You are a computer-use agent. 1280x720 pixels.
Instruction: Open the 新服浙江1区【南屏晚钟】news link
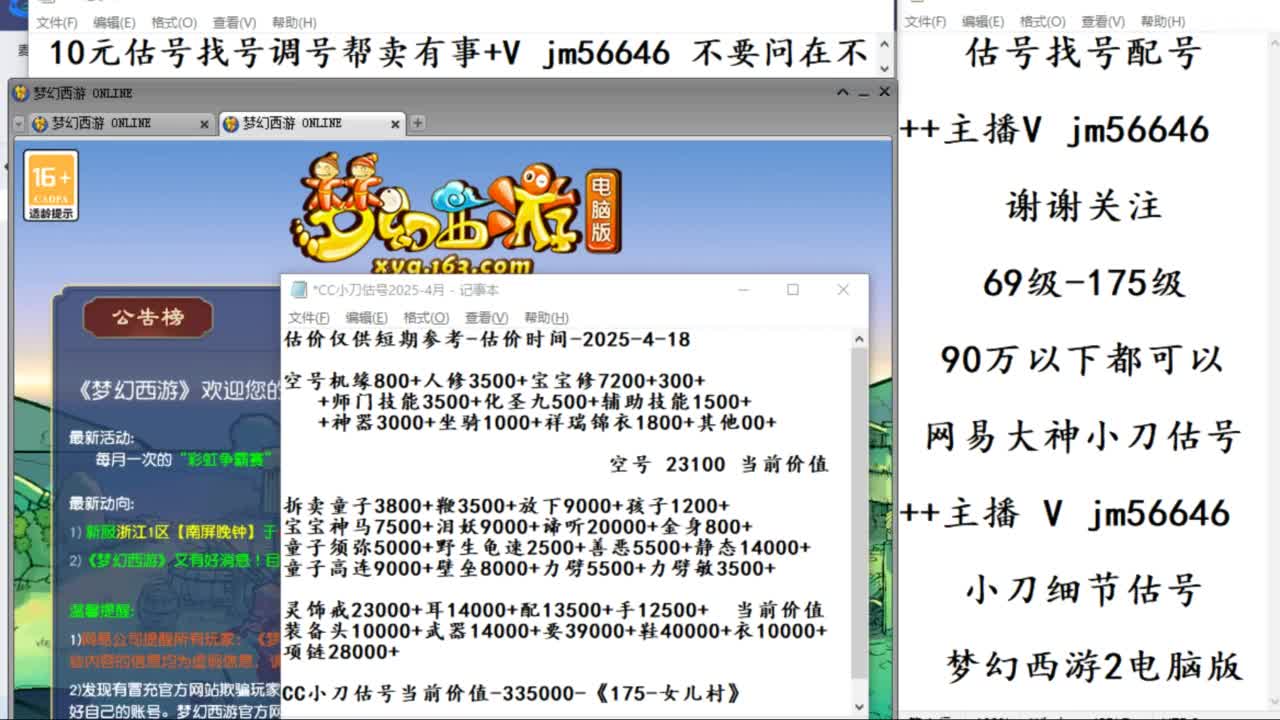pos(182,532)
